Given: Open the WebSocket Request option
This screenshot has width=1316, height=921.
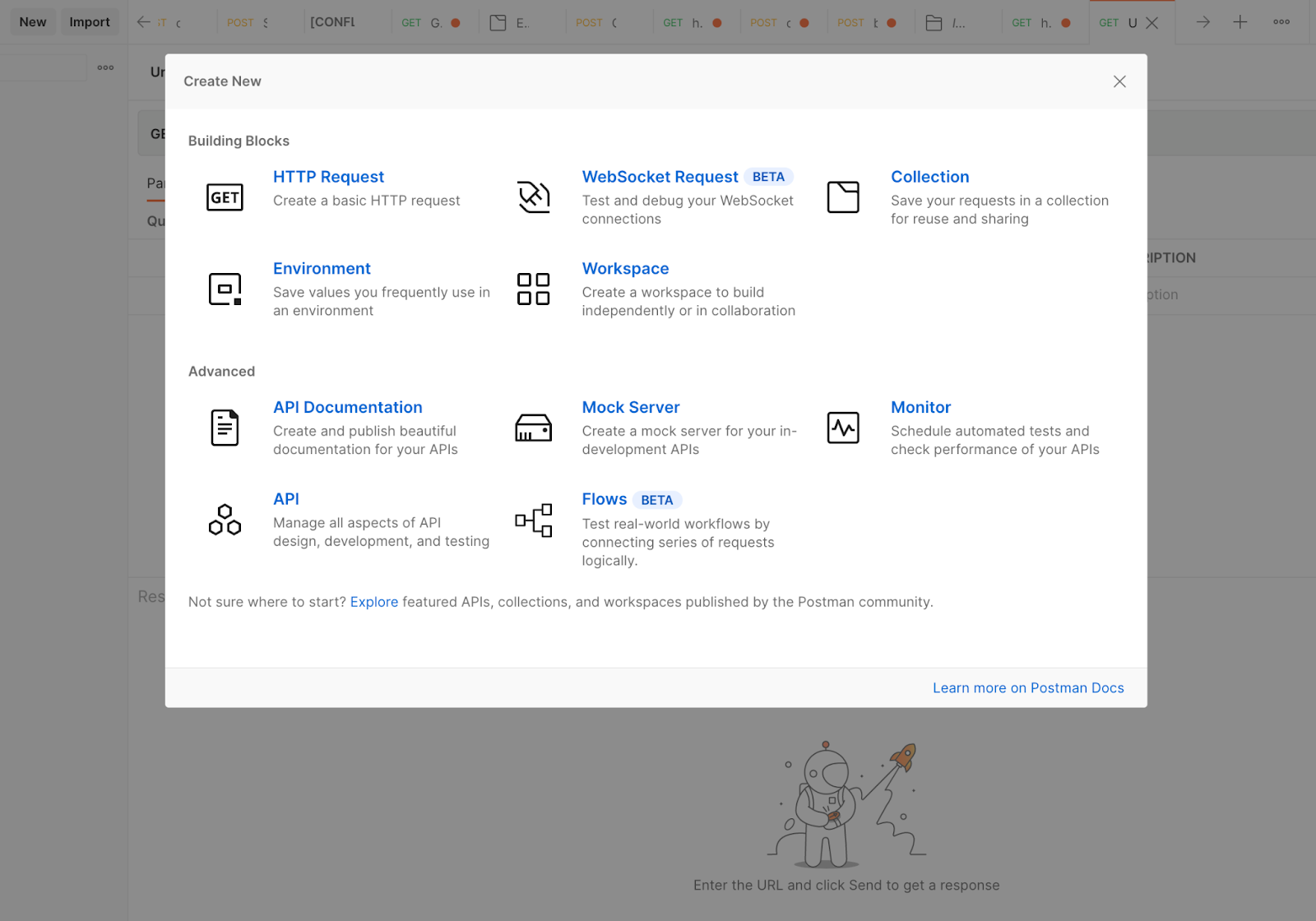Looking at the screenshot, I should [x=660, y=177].
